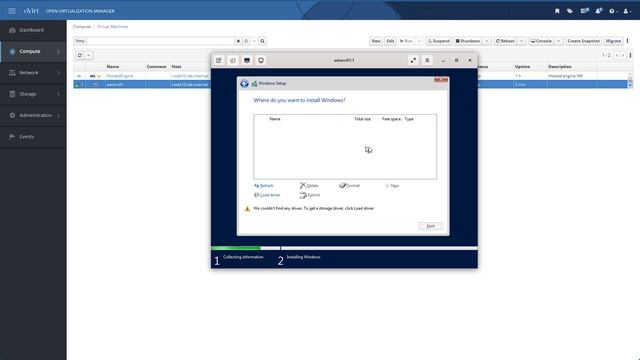This screenshot has width=640, height=360.
Task: Toggle fullscreen in the console window
Action: click(413, 60)
